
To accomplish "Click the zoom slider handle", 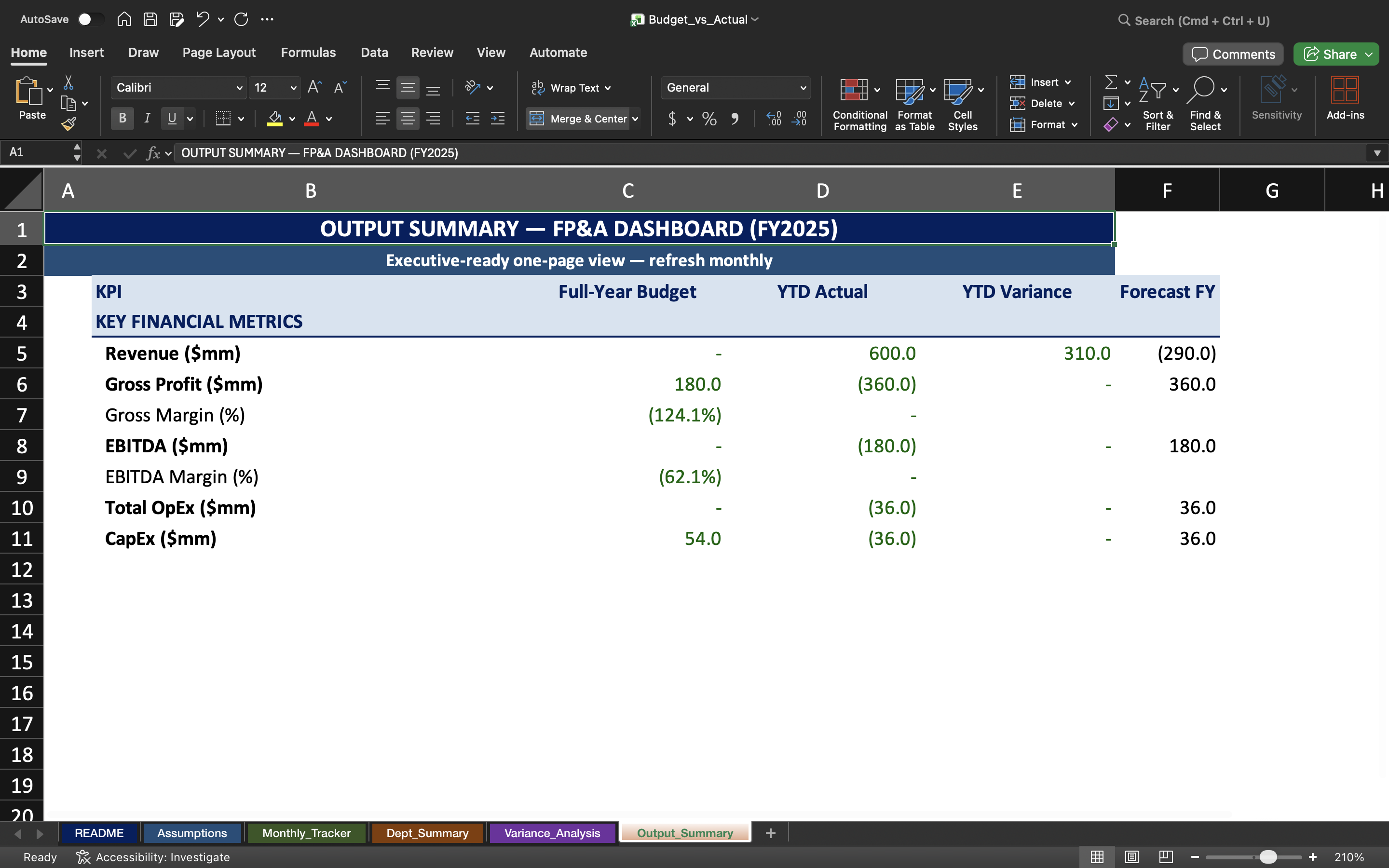I will tap(1268, 856).
